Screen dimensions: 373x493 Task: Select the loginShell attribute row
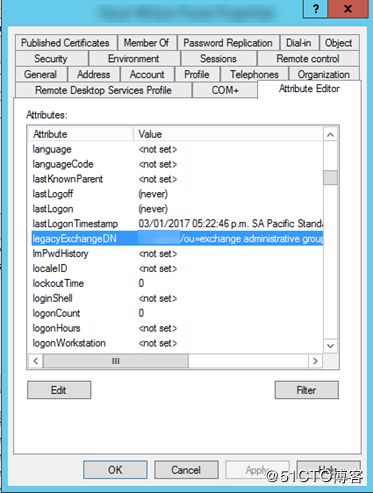pyautogui.click(x=176, y=298)
